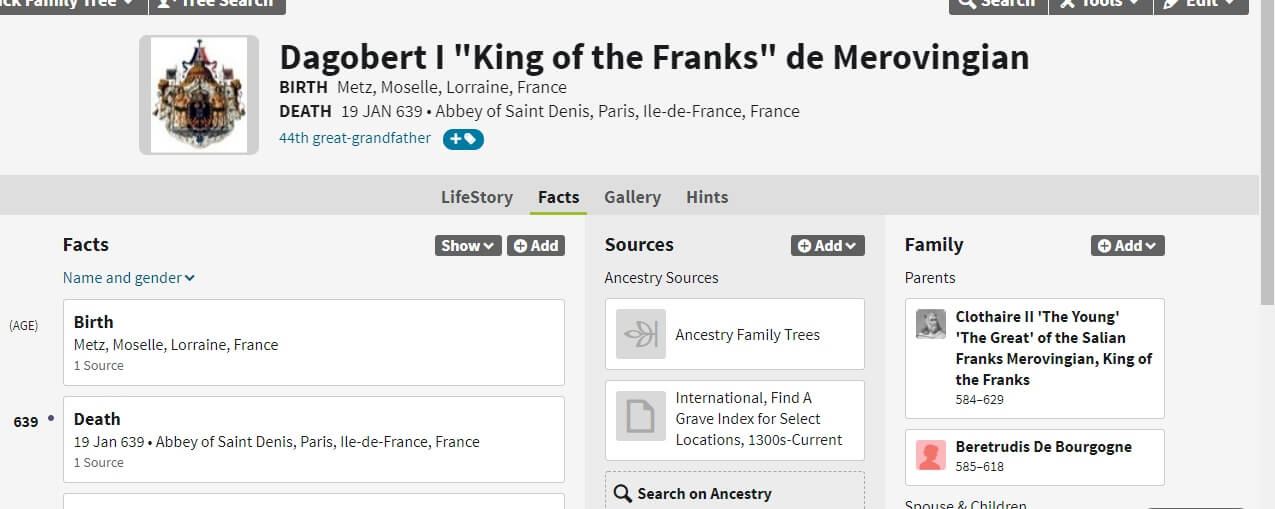Switch to the Gallery tab

click(632, 197)
